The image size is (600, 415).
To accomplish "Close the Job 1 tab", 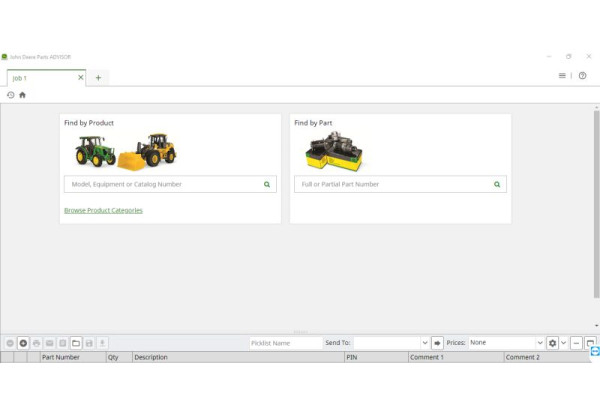I will tap(78, 77).
